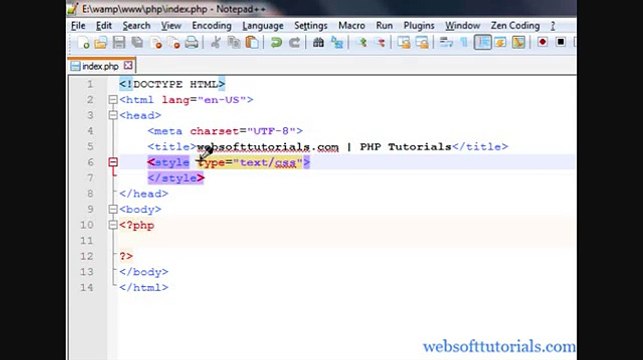Redo action with toolbar arrow icon

coord(294,42)
